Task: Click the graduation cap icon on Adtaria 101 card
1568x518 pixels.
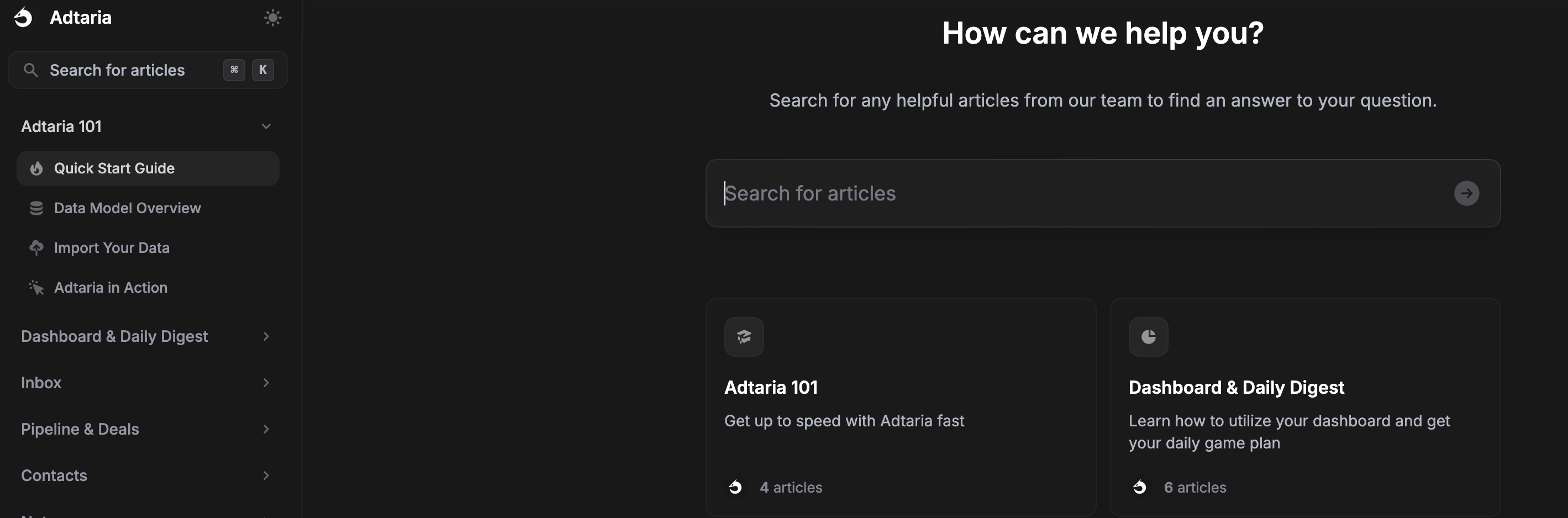Action: point(743,337)
